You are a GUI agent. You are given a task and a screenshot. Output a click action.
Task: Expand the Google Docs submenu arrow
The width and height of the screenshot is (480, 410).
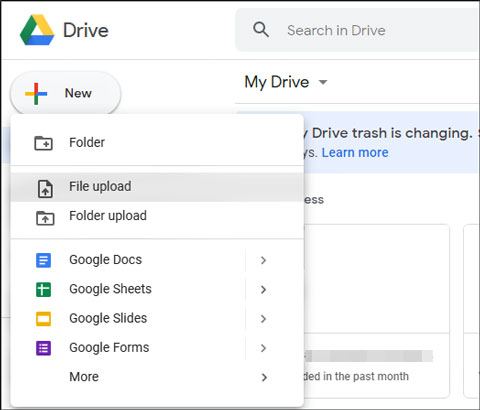coord(263,260)
